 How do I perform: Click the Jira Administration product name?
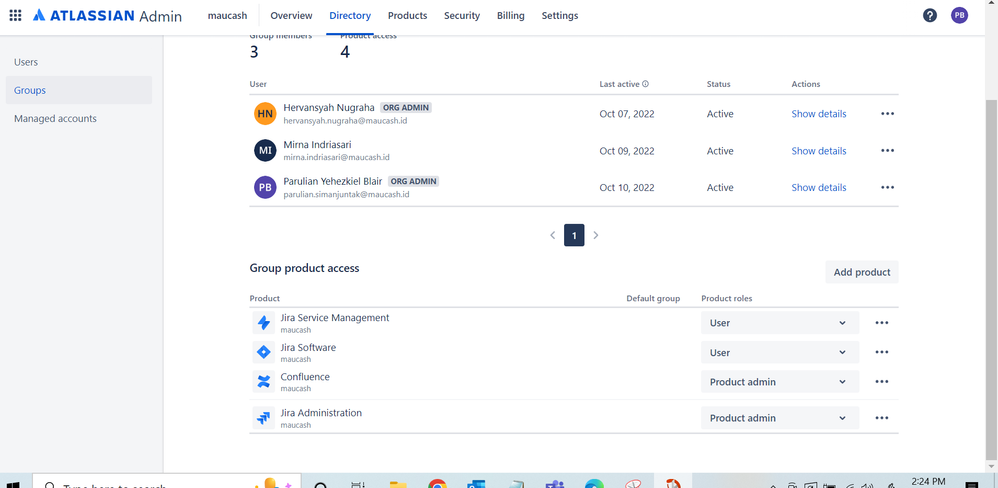coord(321,413)
